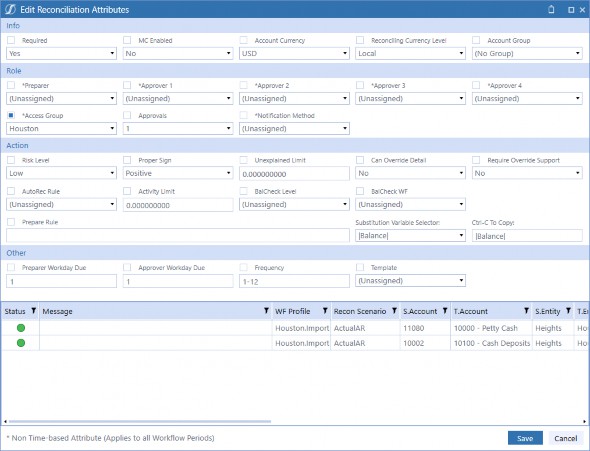This screenshot has height=451, width=590.
Task: Open the Account Currency USD dropdown
Action: click(294, 53)
